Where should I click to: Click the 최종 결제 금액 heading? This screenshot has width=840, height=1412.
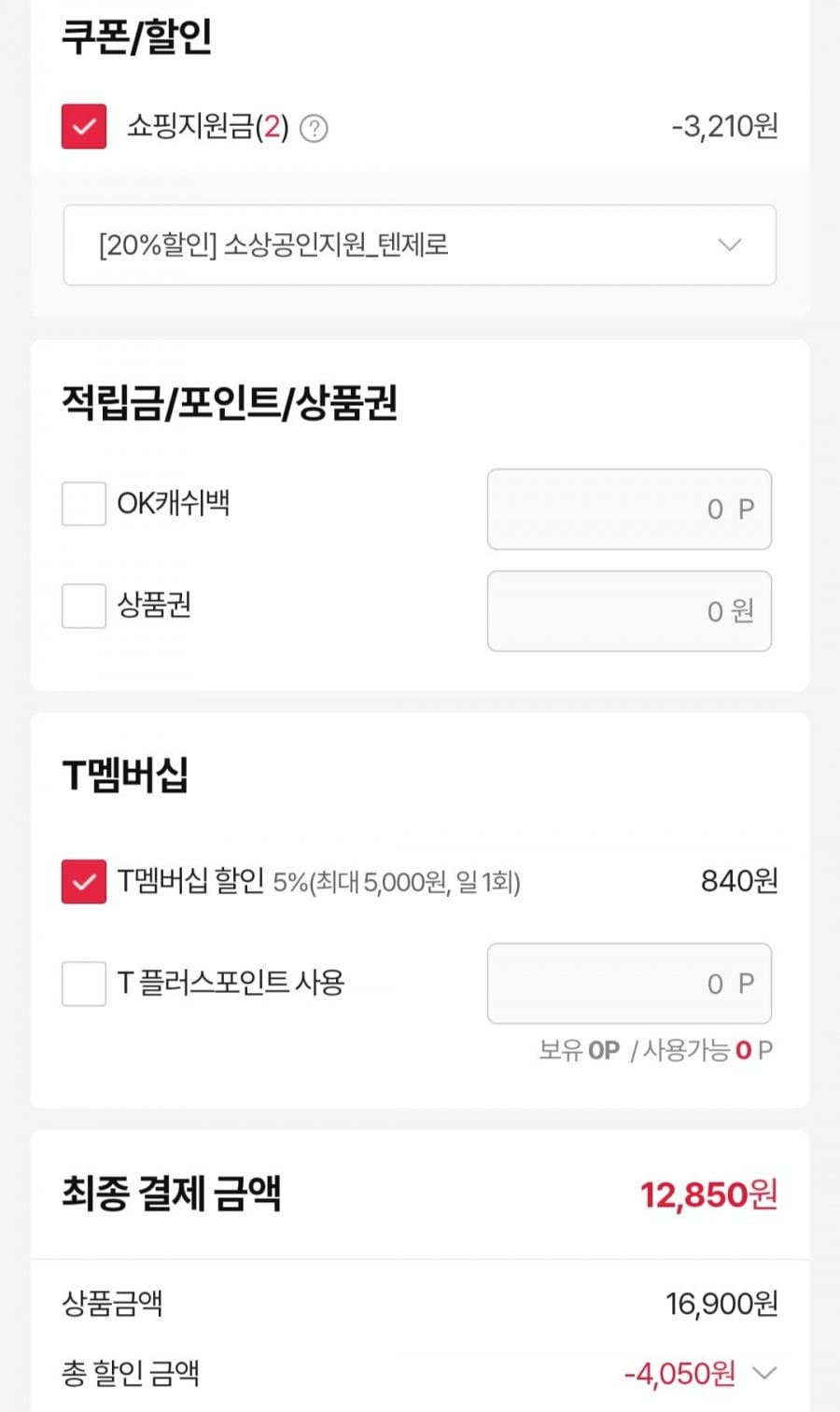click(171, 1194)
